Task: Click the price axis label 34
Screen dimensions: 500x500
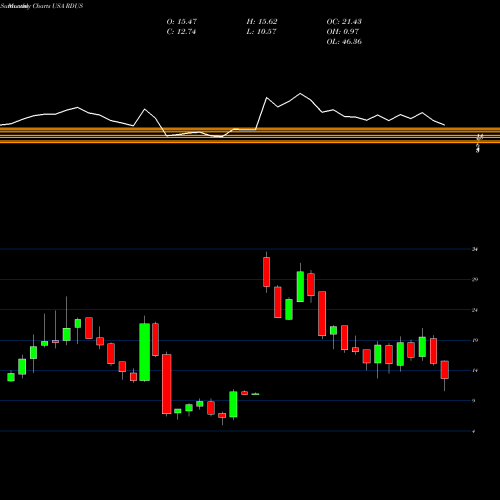Action: click(475, 249)
